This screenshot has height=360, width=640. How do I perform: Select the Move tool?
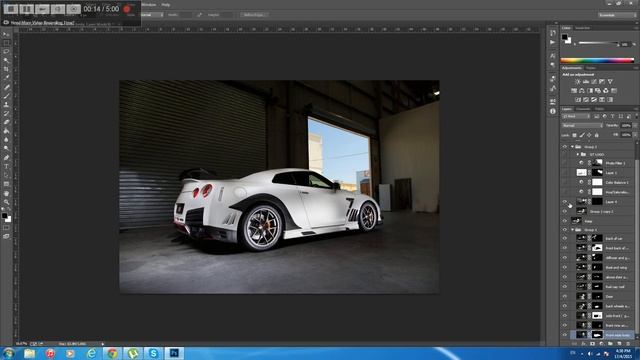click(6, 34)
